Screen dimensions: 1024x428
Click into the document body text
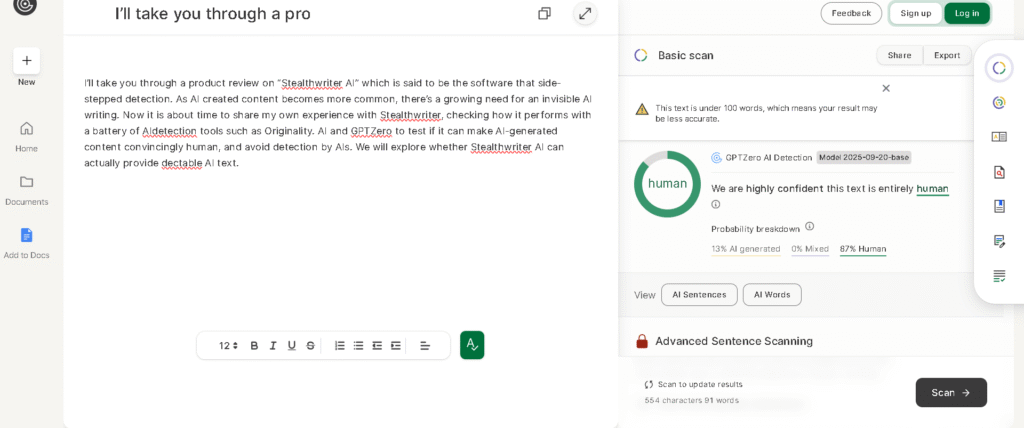click(338, 123)
